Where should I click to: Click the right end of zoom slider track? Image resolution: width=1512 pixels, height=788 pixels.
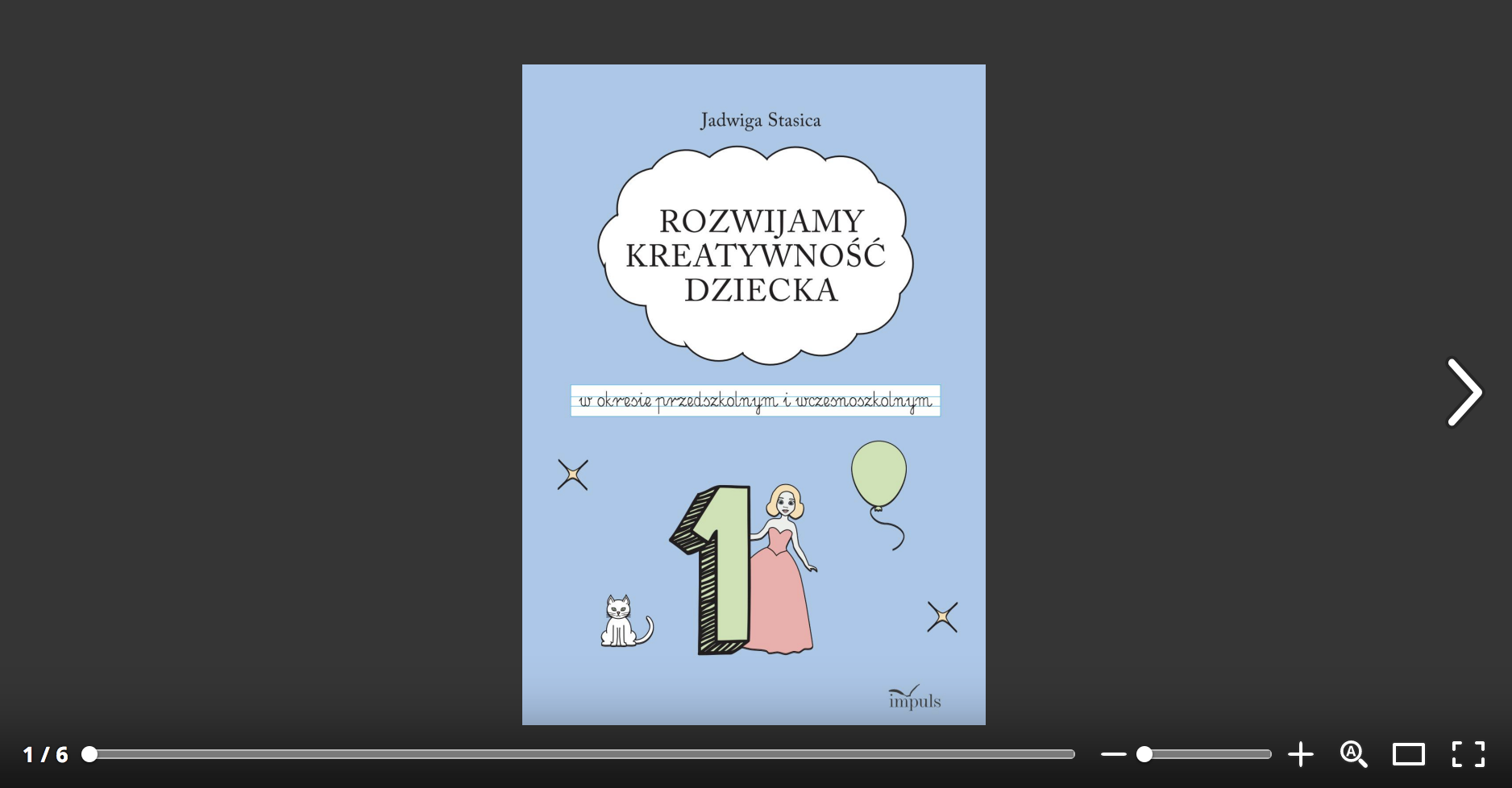tap(1267, 755)
